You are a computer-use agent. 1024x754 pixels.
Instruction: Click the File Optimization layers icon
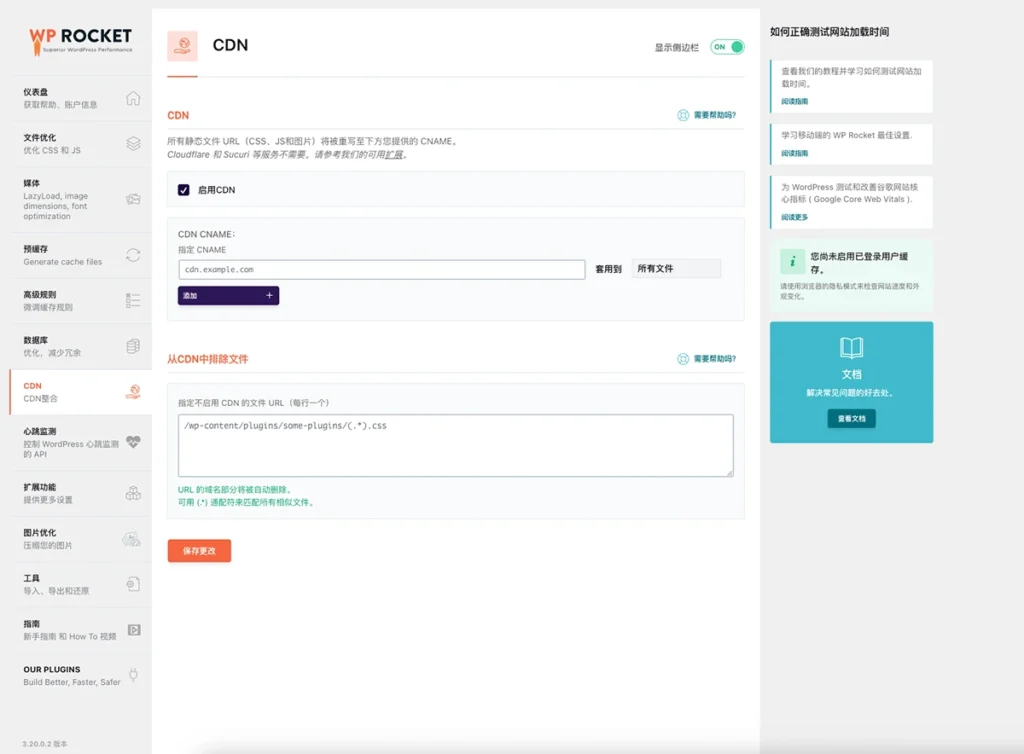click(x=133, y=144)
